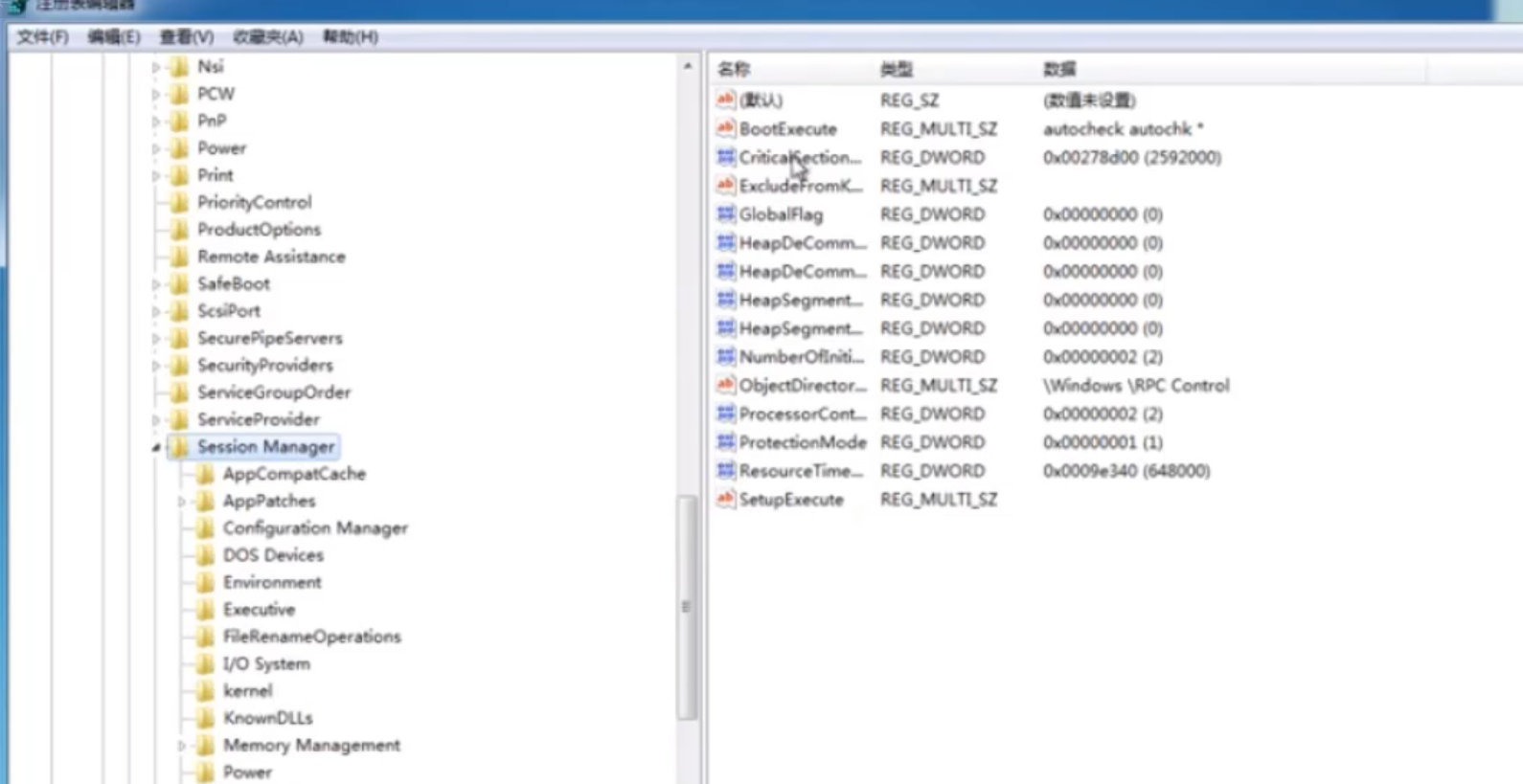1523x784 pixels.
Task: Click the GlobalFlag data 0x00000000 (0)
Action: (x=1102, y=213)
